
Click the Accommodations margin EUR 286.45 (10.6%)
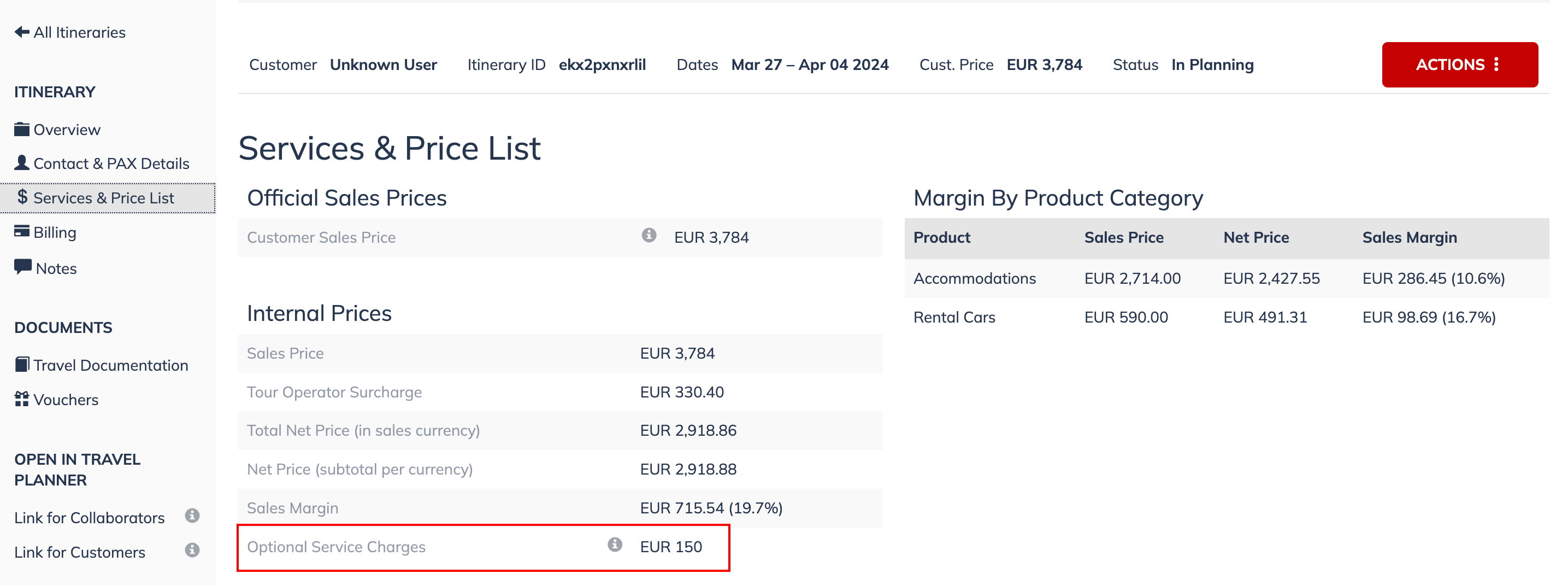(x=1434, y=278)
